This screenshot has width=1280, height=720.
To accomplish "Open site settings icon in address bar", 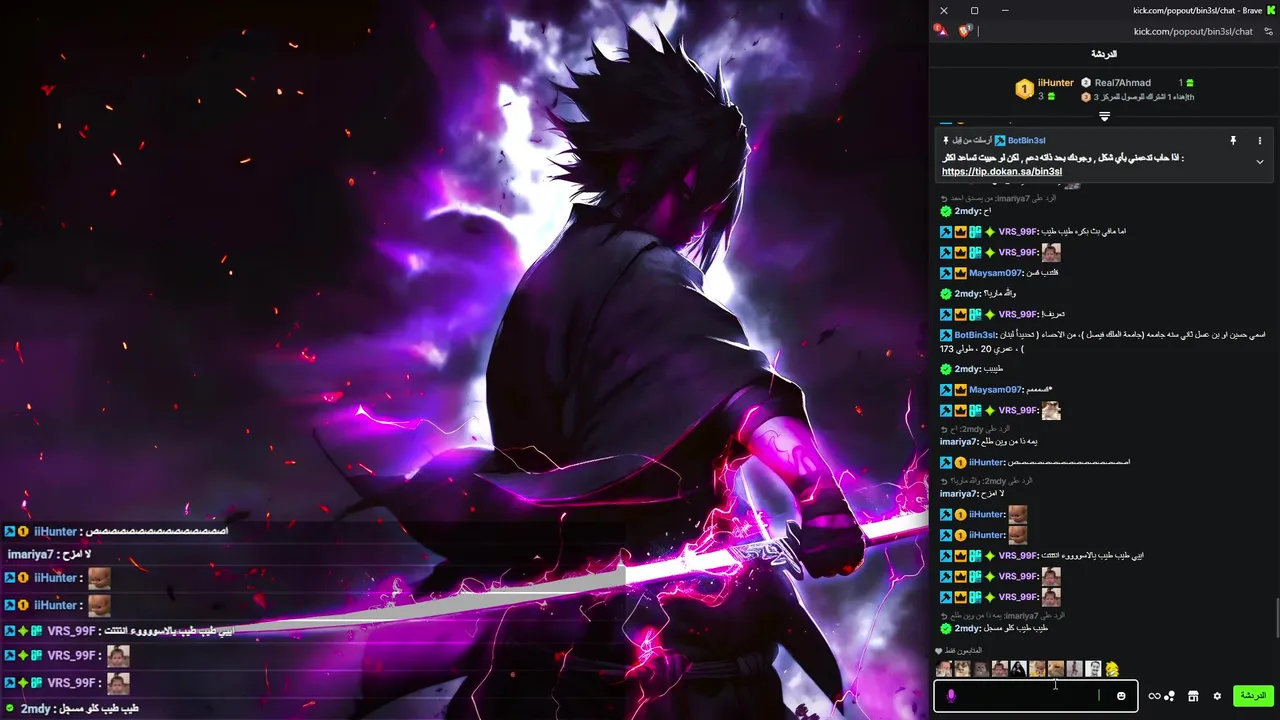I will (x=1269, y=32).
